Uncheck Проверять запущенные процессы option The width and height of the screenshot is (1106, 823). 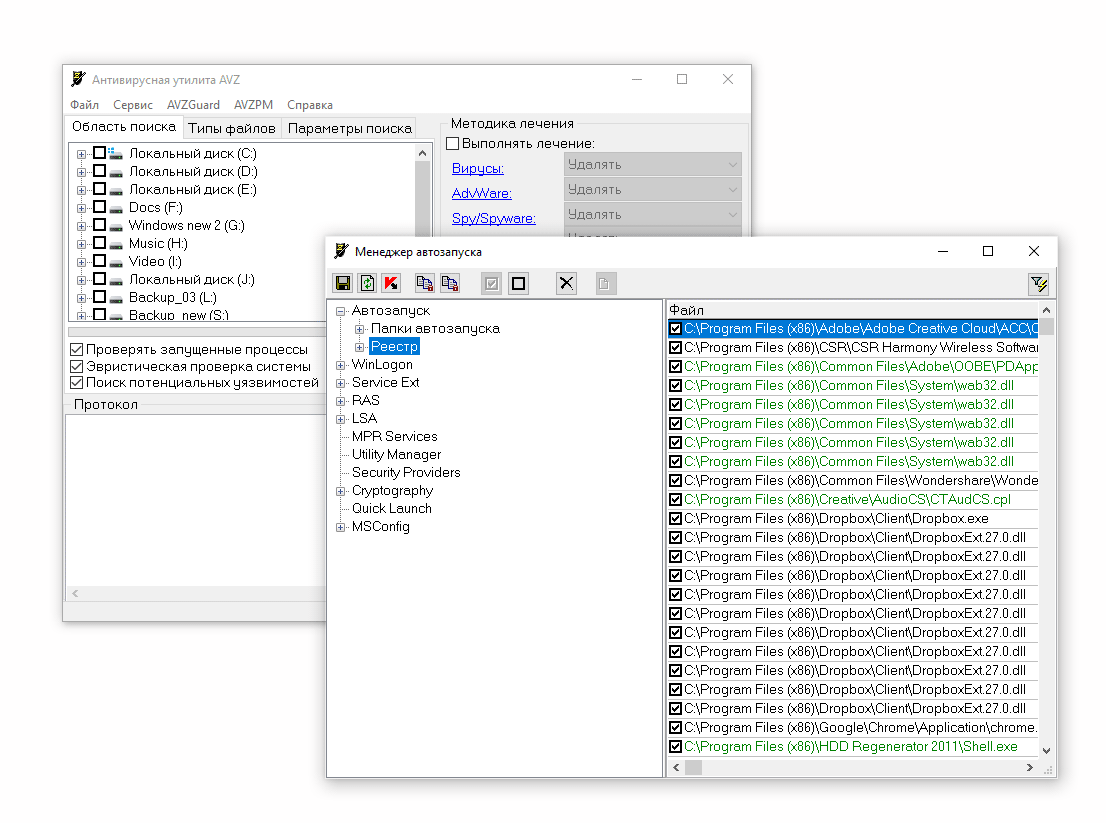tap(77, 350)
